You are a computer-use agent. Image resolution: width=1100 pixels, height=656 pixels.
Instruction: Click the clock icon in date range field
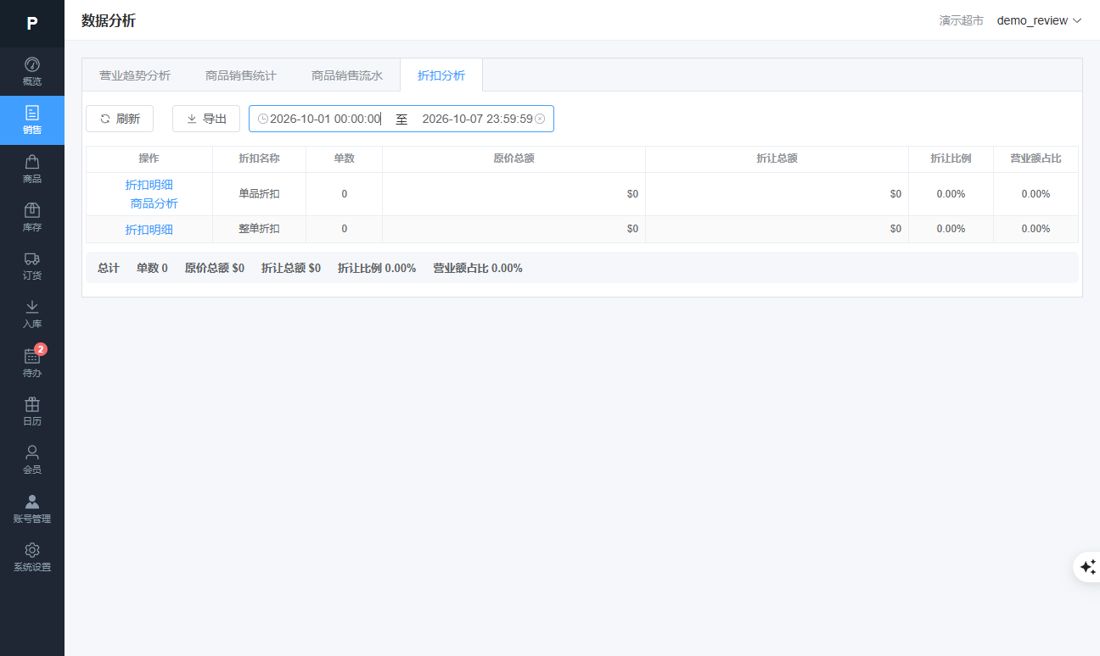tap(262, 119)
